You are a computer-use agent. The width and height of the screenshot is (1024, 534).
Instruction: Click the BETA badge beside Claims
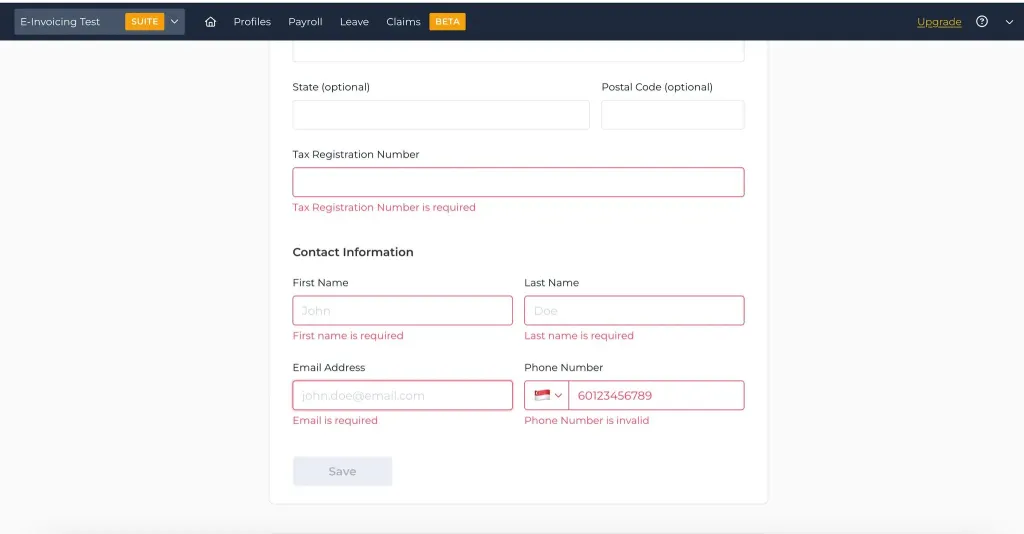pyautogui.click(x=447, y=22)
